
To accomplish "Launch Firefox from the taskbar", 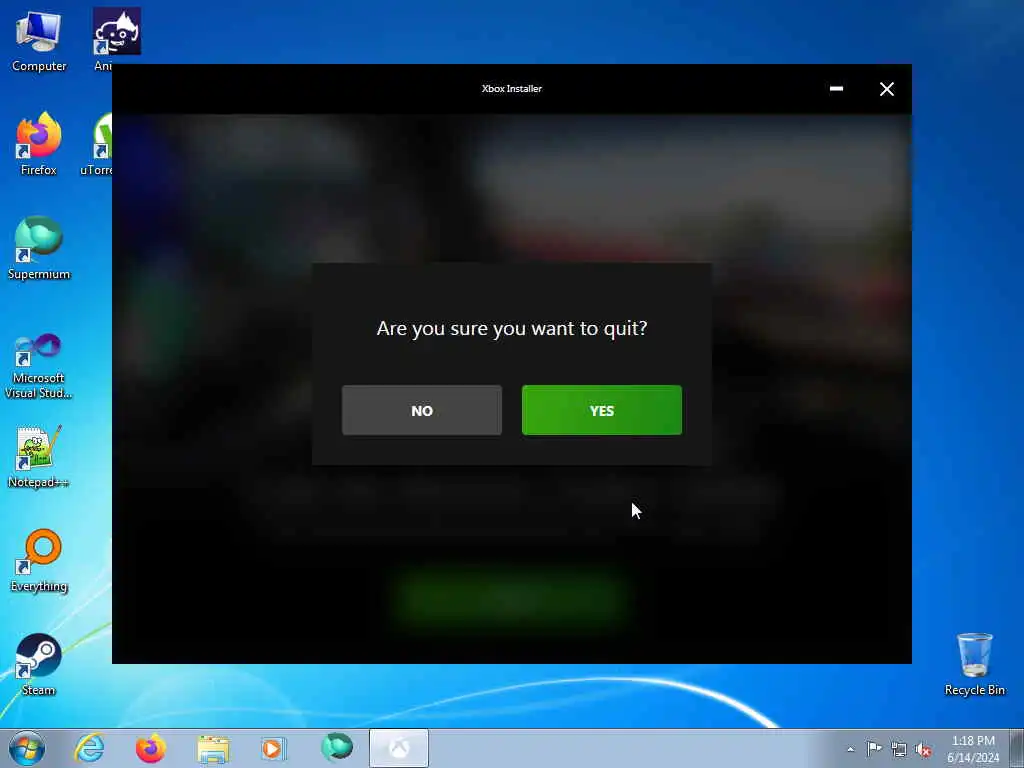I will tap(150, 748).
